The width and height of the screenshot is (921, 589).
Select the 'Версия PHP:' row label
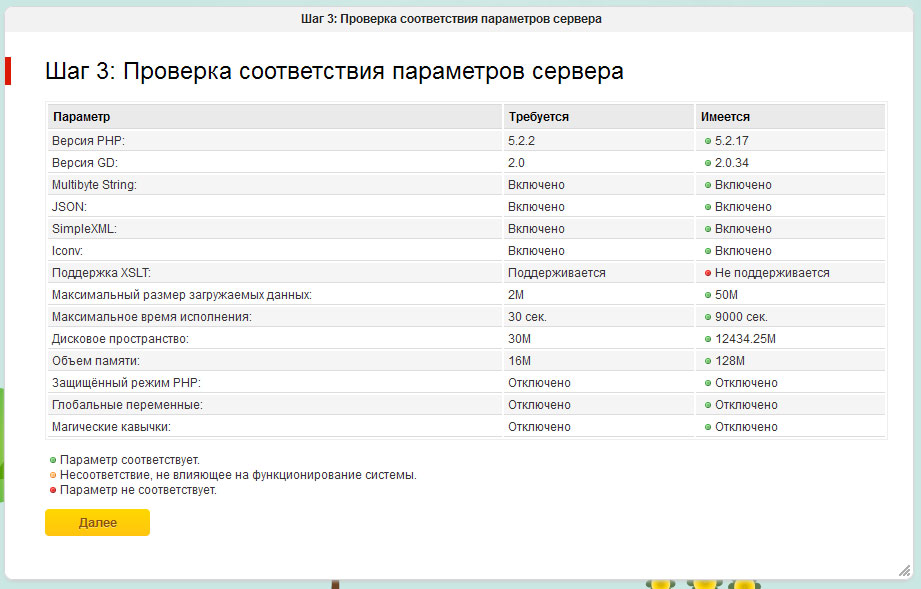point(88,141)
